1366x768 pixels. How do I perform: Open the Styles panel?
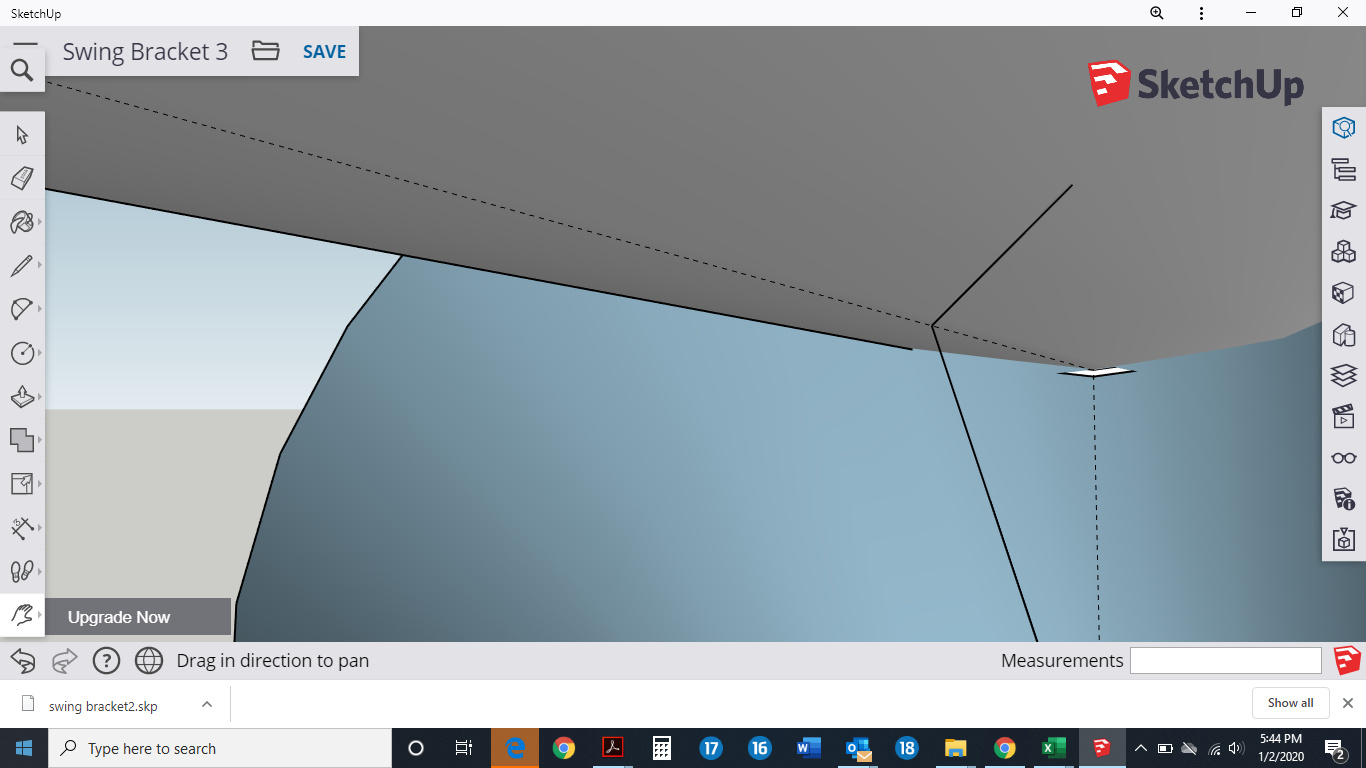[1343, 334]
